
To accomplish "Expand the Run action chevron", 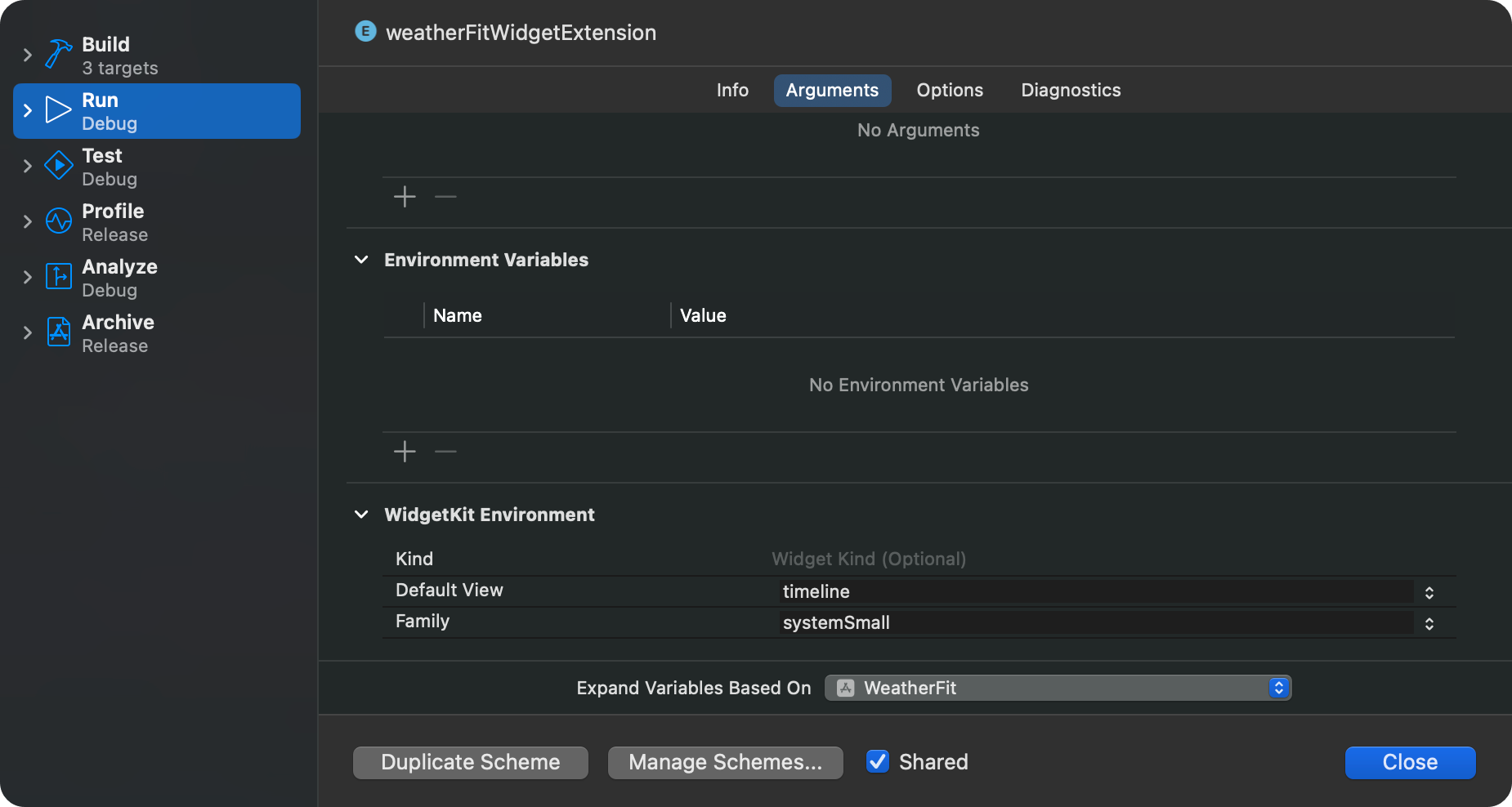I will [28, 110].
